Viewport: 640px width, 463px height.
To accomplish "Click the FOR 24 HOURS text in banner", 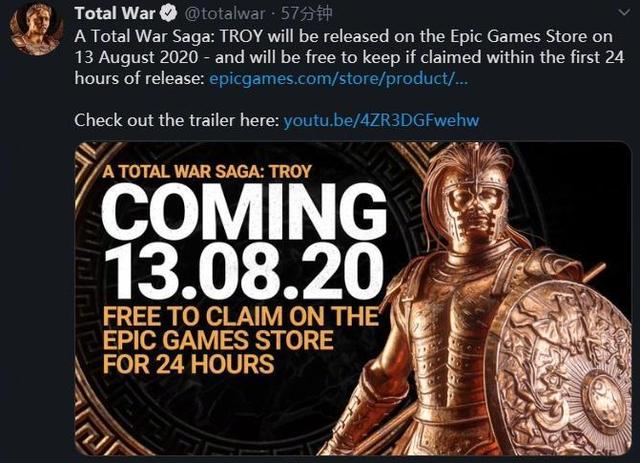I will (188, 364).
